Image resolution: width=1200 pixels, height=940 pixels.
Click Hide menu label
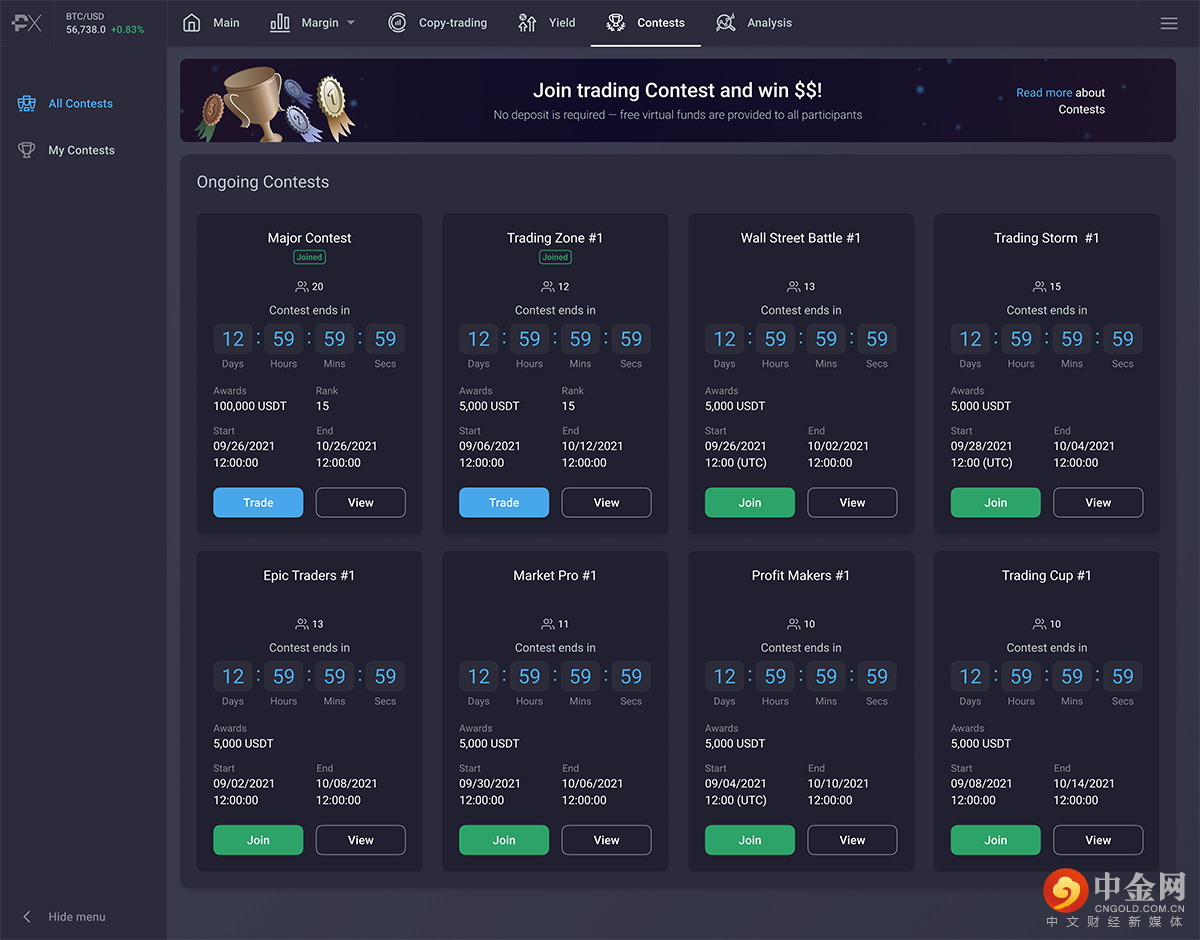coord(77,917)
